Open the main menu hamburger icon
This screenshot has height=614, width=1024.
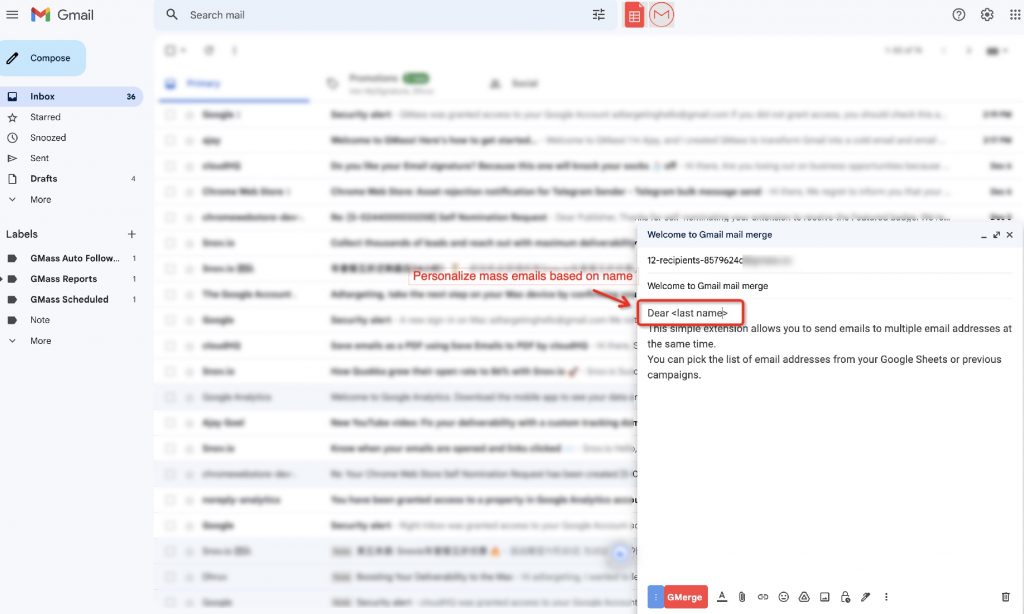pyautogui.click(x=12, y=14)
